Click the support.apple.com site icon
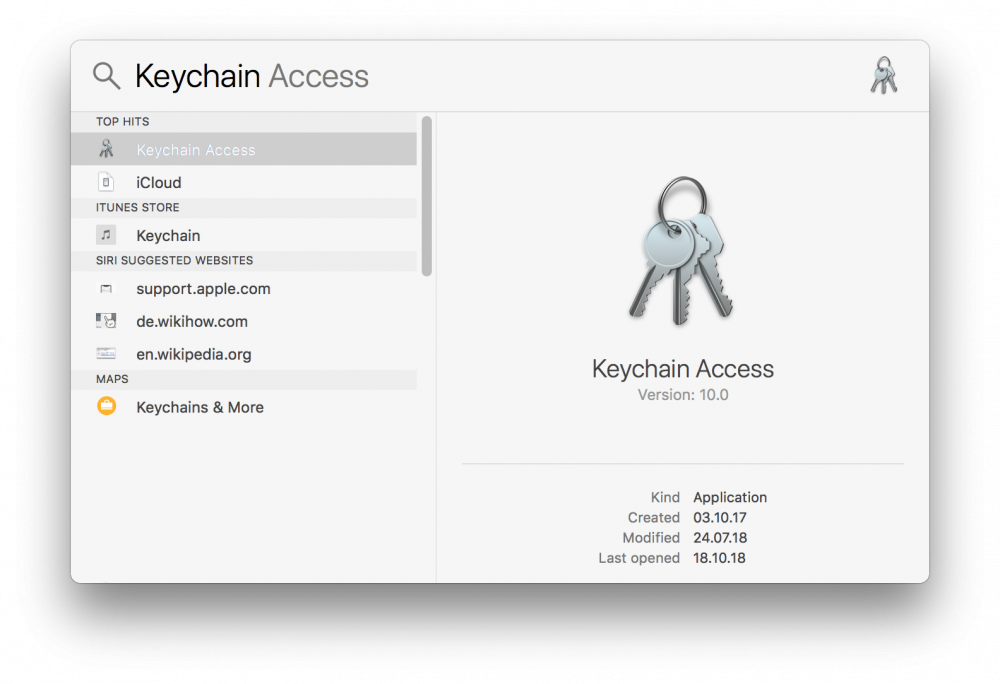 coord(106,289)
